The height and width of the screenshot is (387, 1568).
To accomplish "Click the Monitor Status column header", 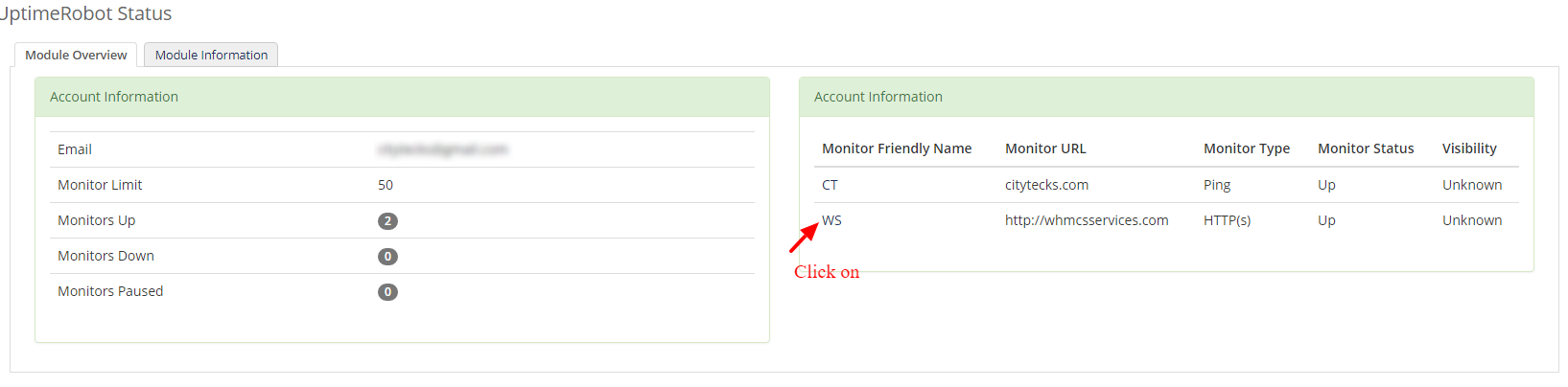I will [1366, 148].
